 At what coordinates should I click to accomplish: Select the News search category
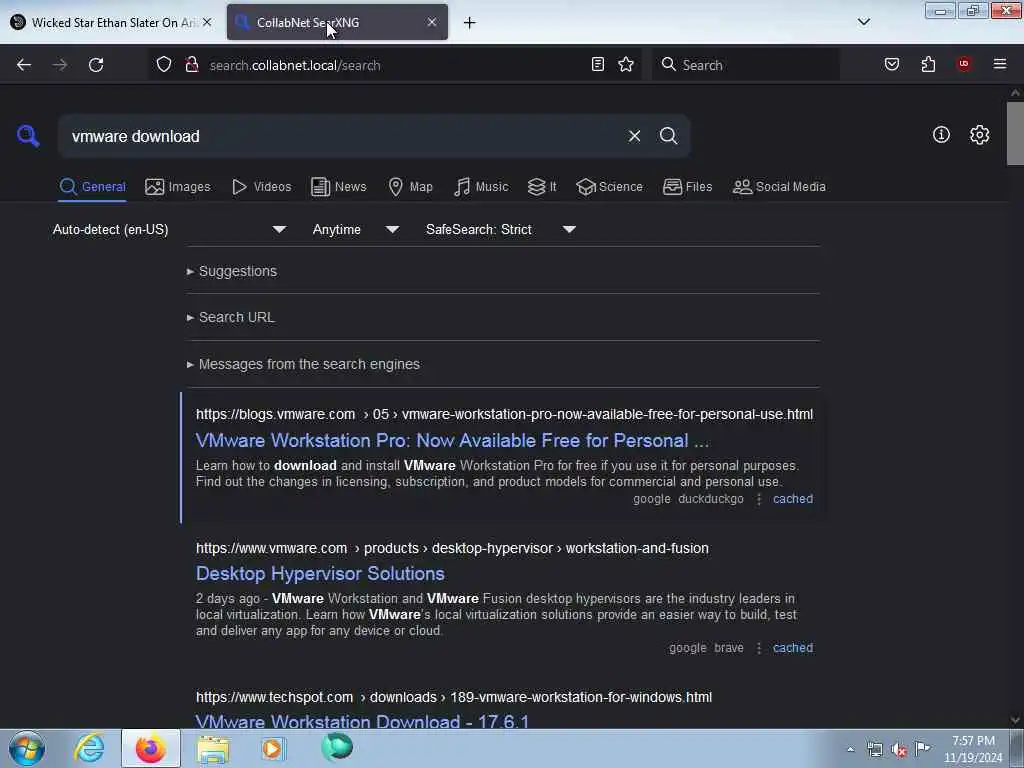(338, 187)
